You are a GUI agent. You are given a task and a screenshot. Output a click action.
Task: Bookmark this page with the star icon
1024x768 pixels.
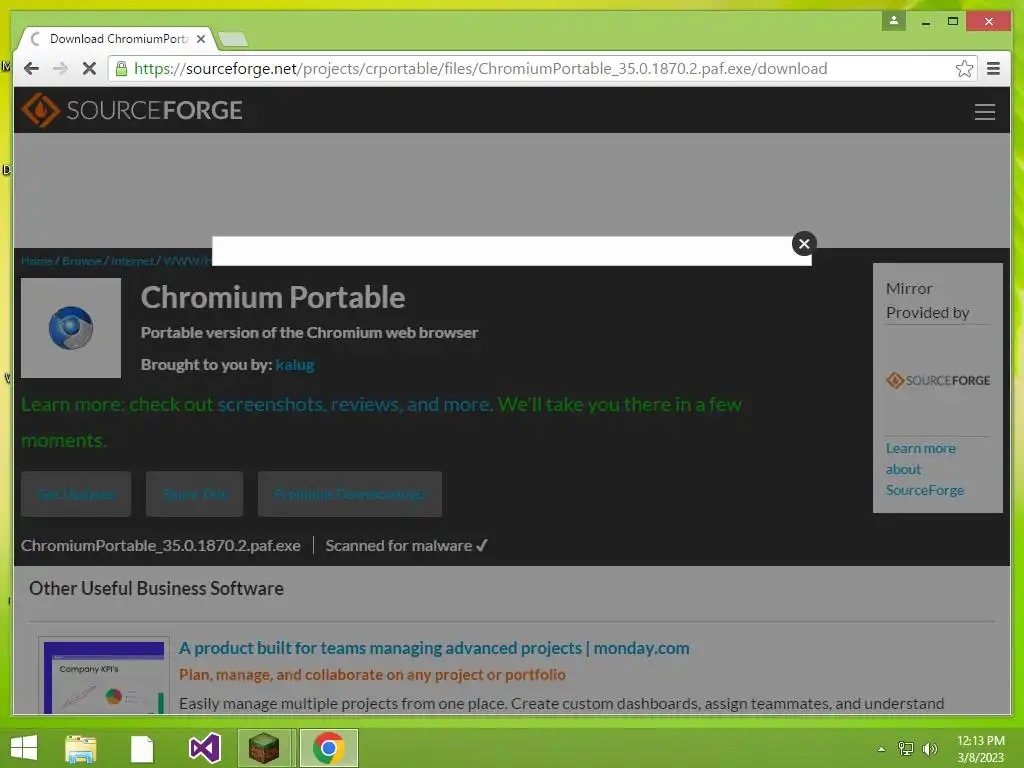(964, 69)
